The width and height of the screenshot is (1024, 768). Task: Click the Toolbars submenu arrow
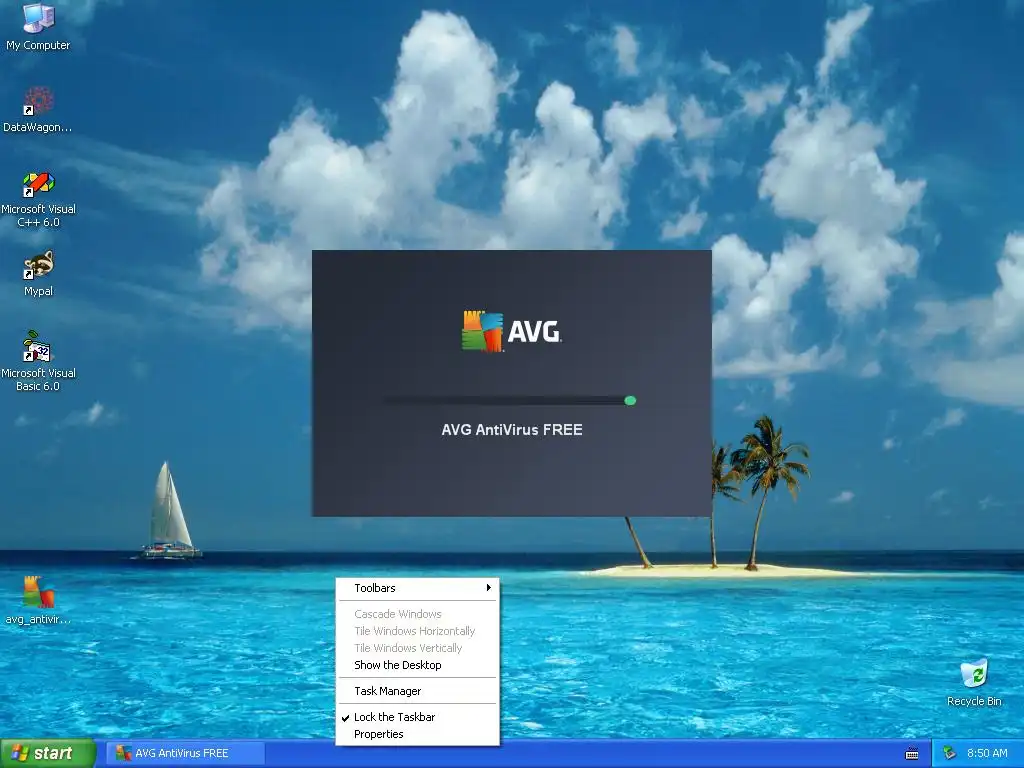(488, 588)
